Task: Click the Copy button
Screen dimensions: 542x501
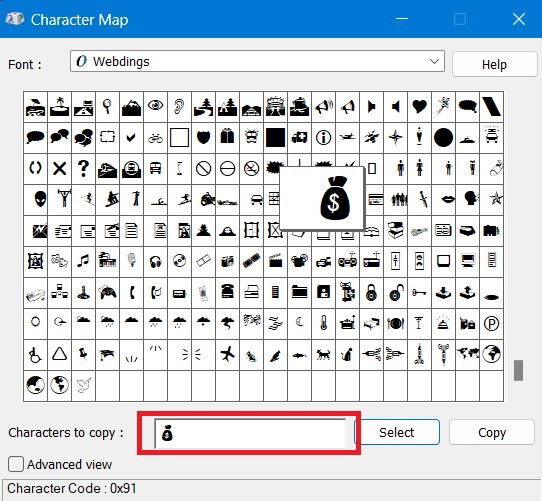Action: (492, 432)
